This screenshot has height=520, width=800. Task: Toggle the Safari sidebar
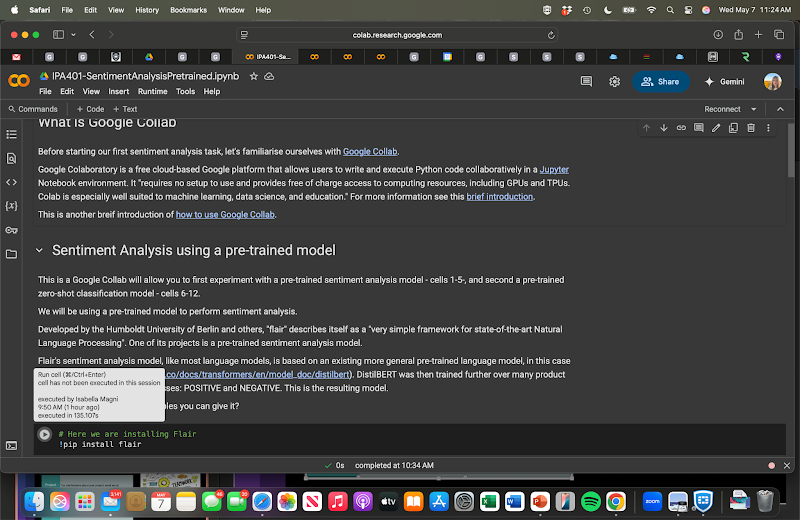58,35
